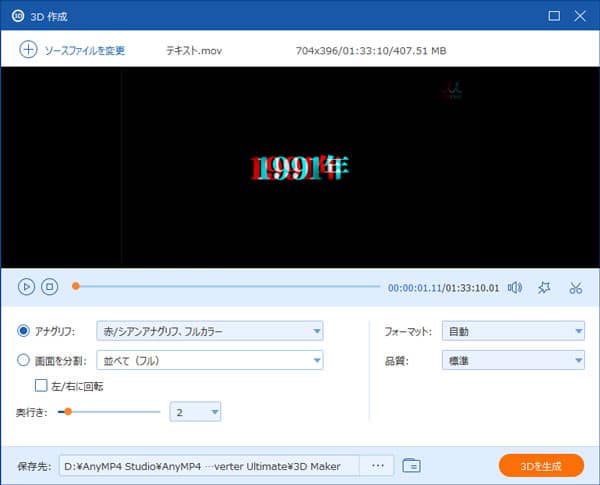This screenshot has height=485, width=600.
Task: Select the アナグリフ radio button
Action: tap(23, 331)
